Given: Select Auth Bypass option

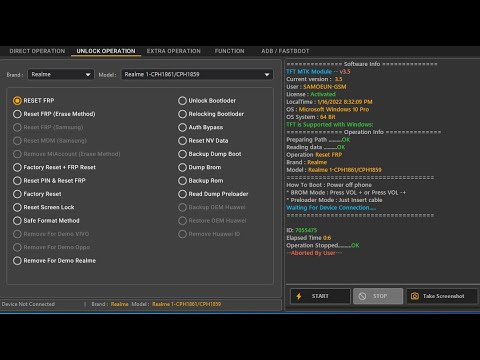Looking at the screenshot, I should point(201,127).
